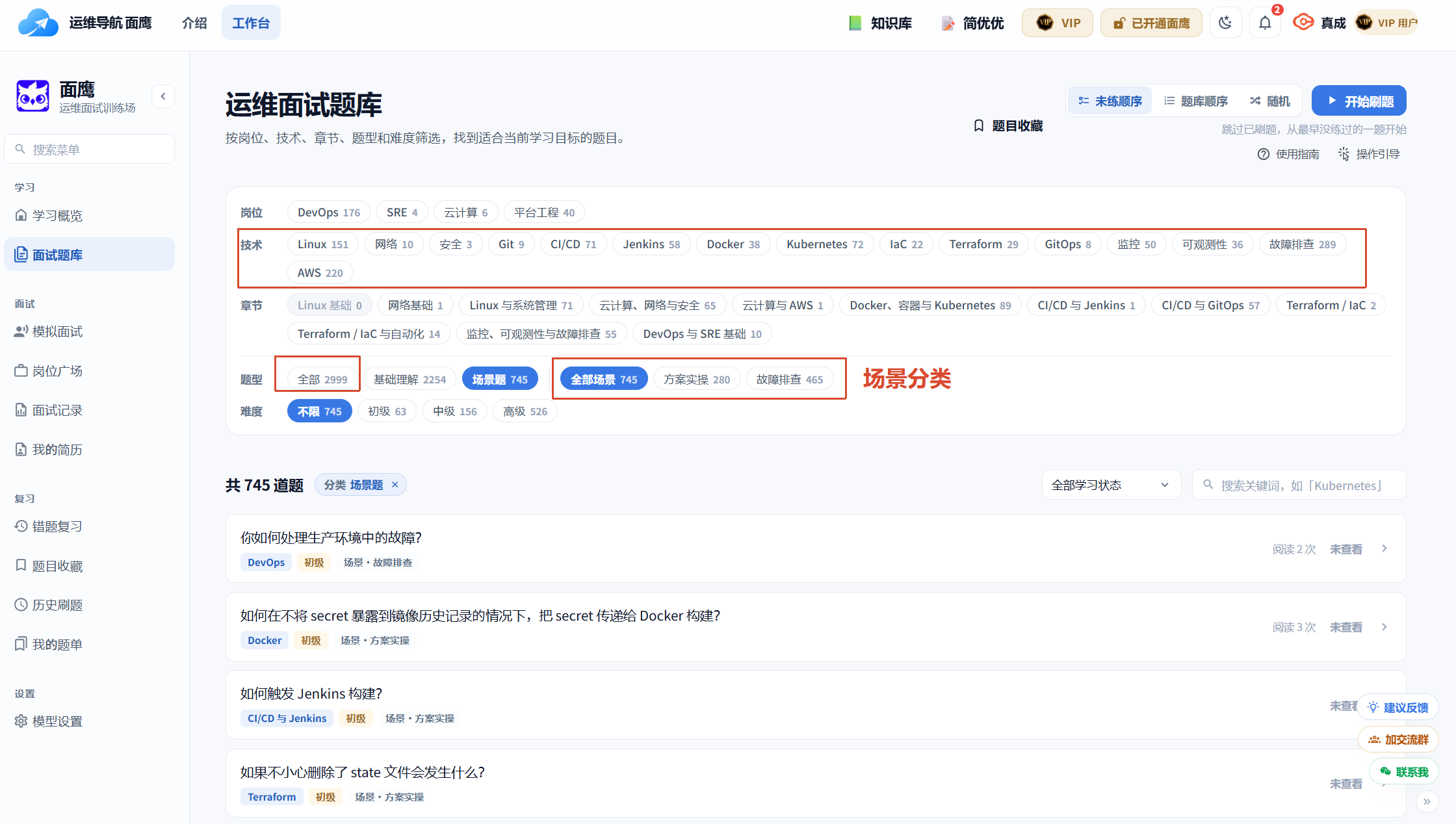1456x824 pixels.
Task: Go to 学习概览 in the sidebar
Action: 89,215
